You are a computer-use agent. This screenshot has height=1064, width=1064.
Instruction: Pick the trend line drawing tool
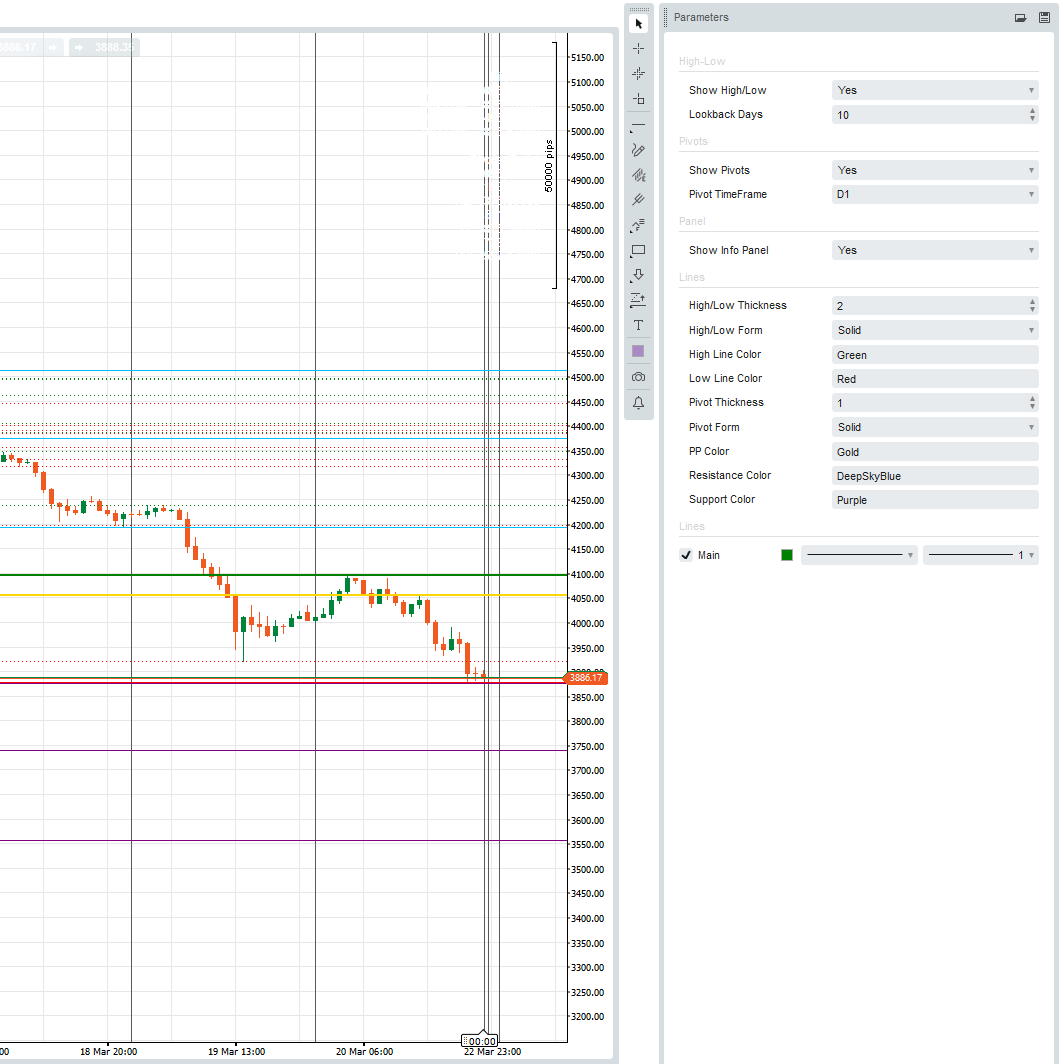point(638,127)
